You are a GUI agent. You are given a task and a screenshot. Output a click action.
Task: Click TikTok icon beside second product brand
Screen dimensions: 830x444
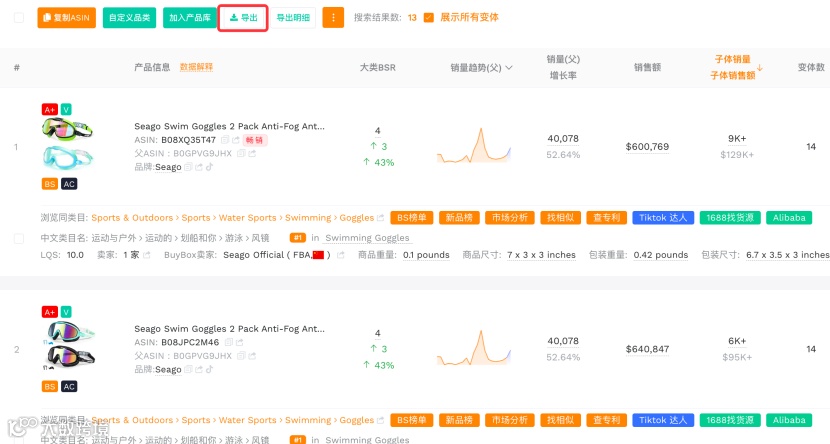[209, 369]
